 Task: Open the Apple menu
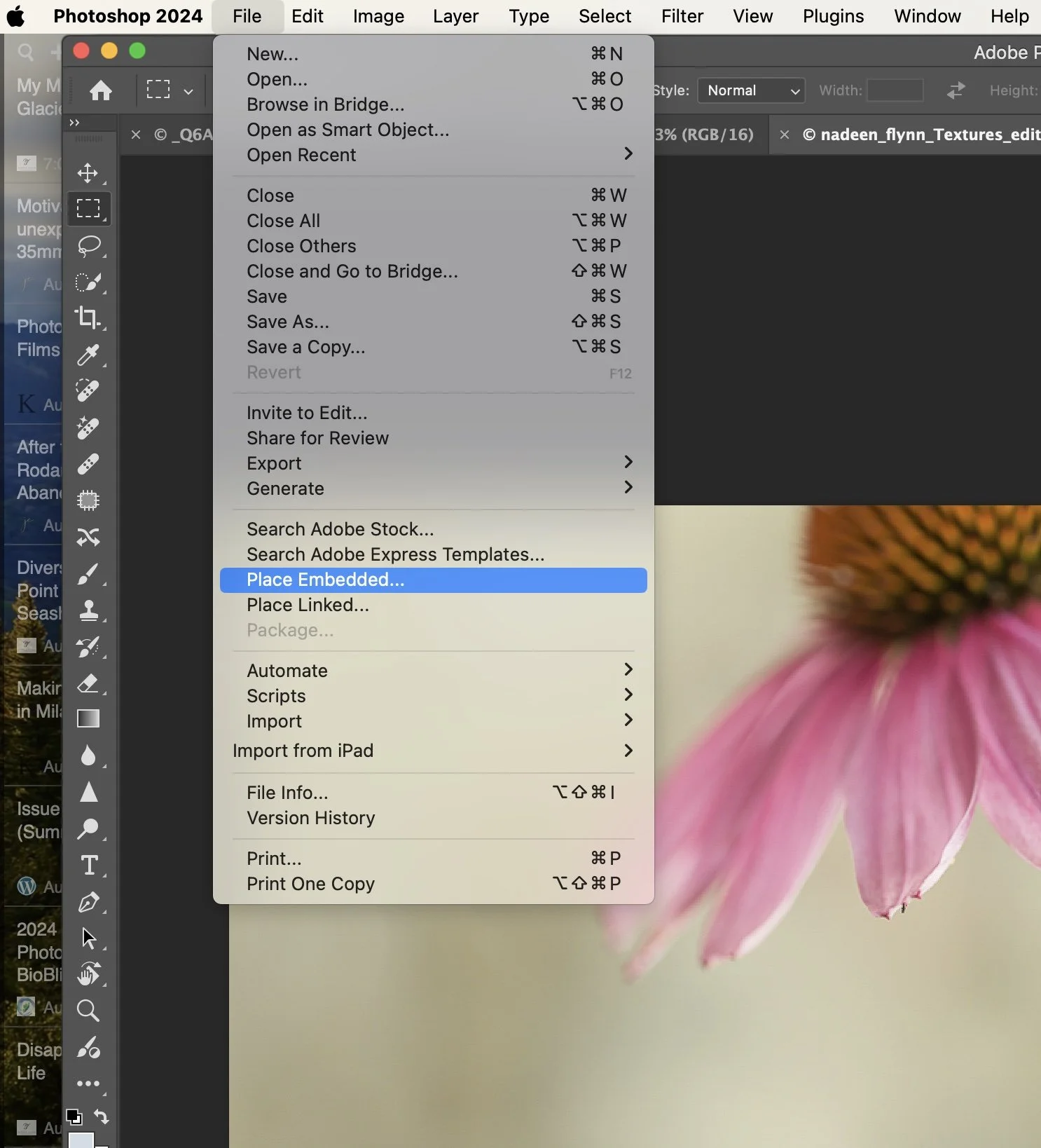[x=15, y=16]
